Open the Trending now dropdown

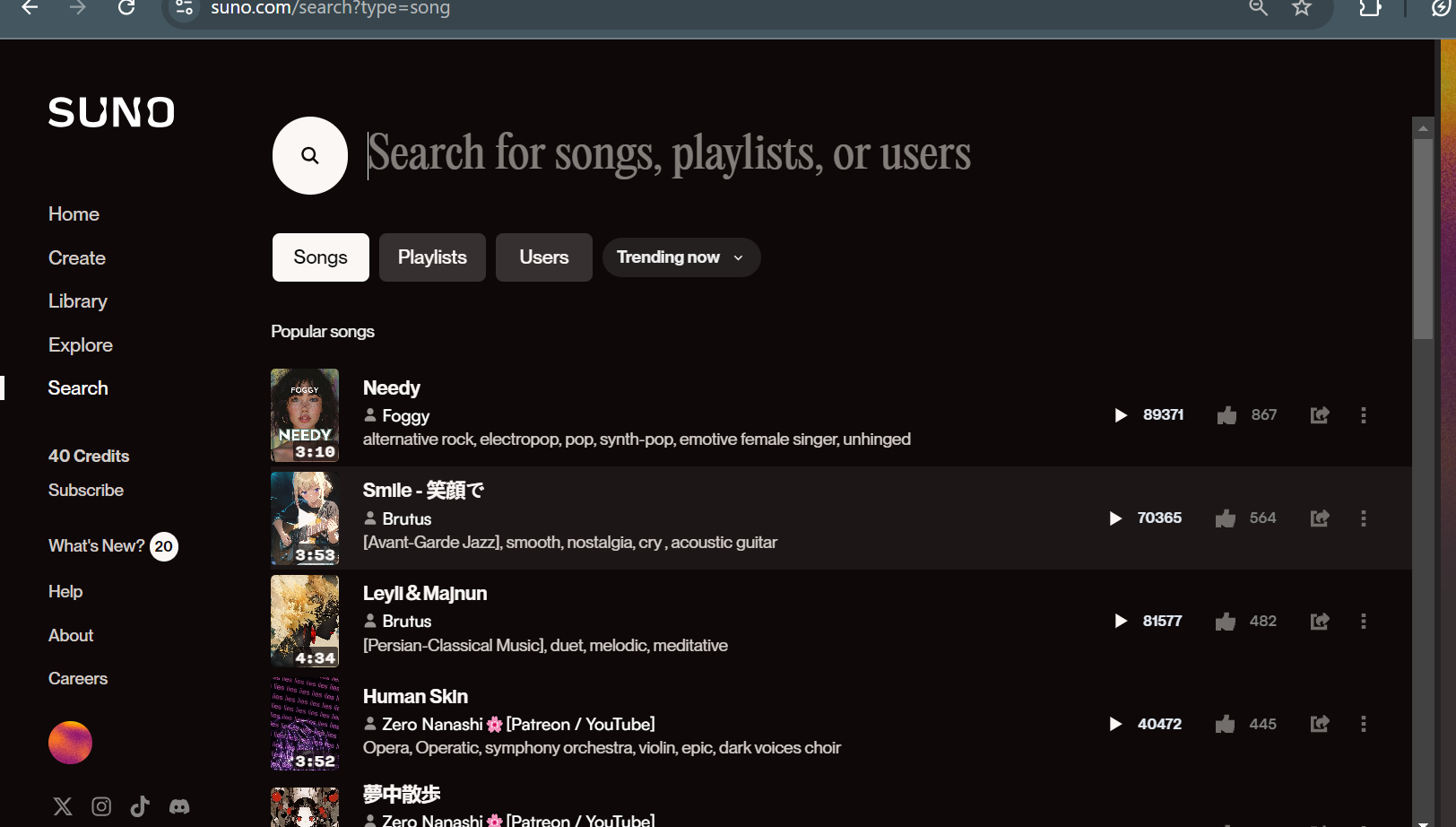point(680,257)
